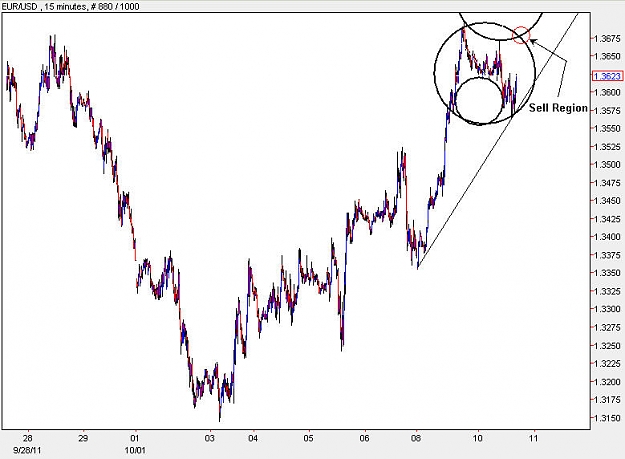Click the 1.3650 price axis label
Viewport: 625px width, 459px height.
(607, 56)
